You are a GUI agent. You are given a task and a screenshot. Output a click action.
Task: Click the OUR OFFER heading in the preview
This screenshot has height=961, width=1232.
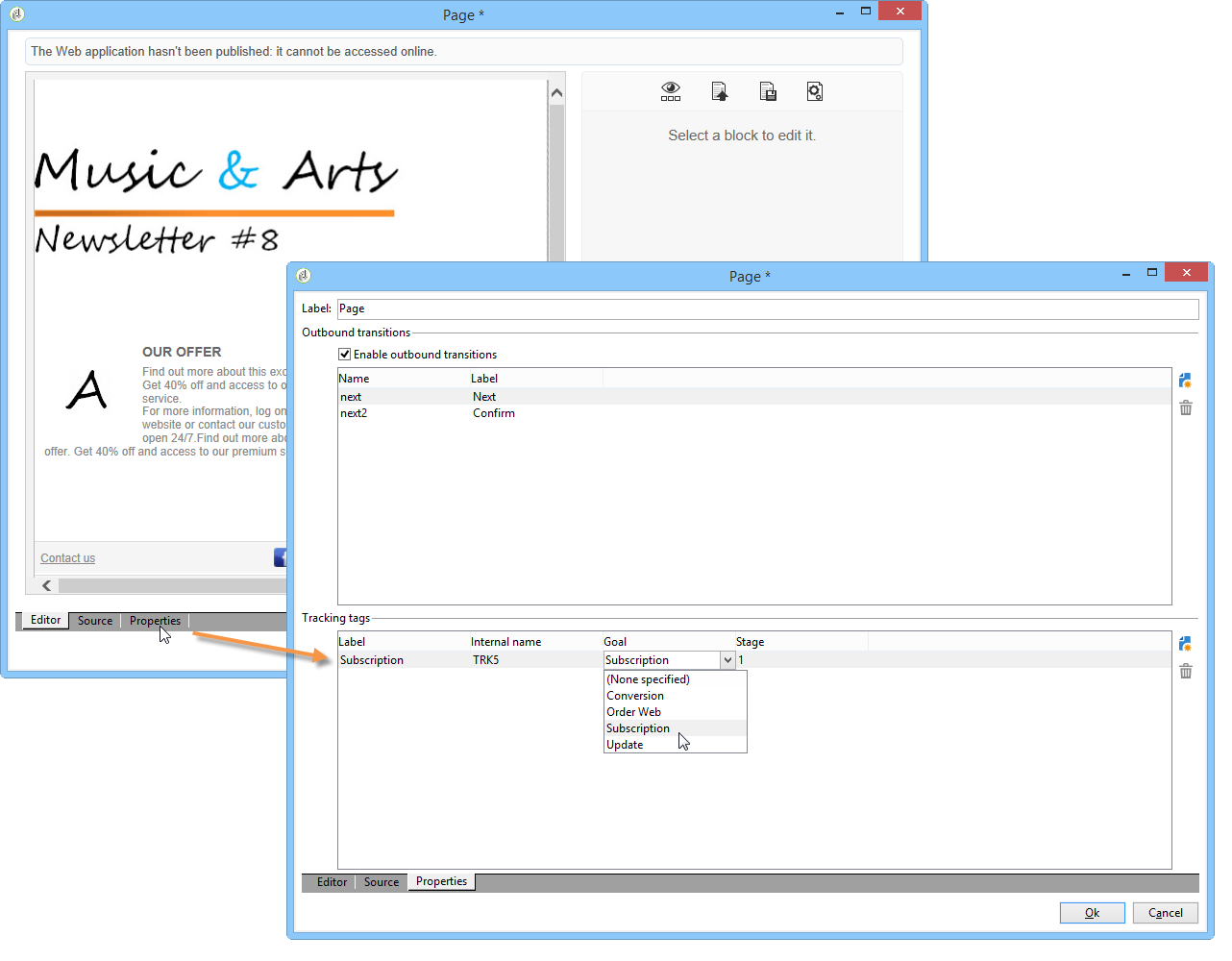(x=182, y=352)
